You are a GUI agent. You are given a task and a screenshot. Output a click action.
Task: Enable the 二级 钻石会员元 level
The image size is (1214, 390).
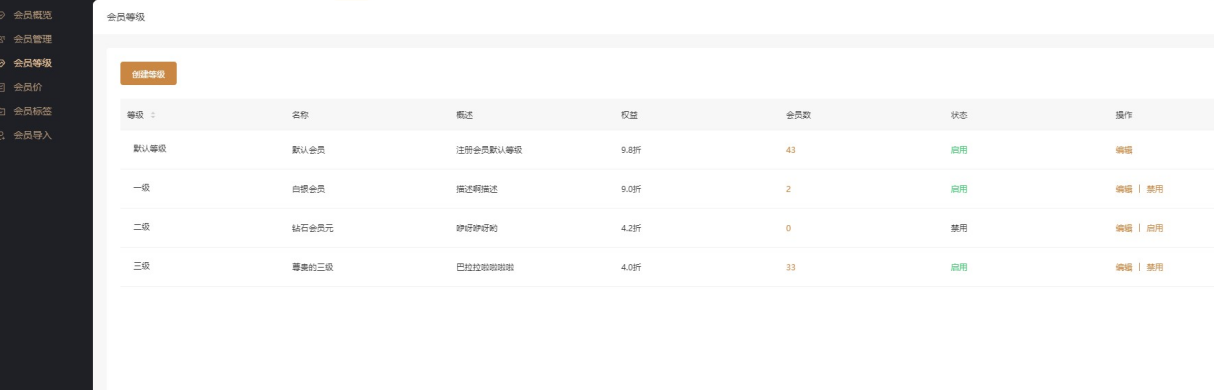(x=1155, y=227)
